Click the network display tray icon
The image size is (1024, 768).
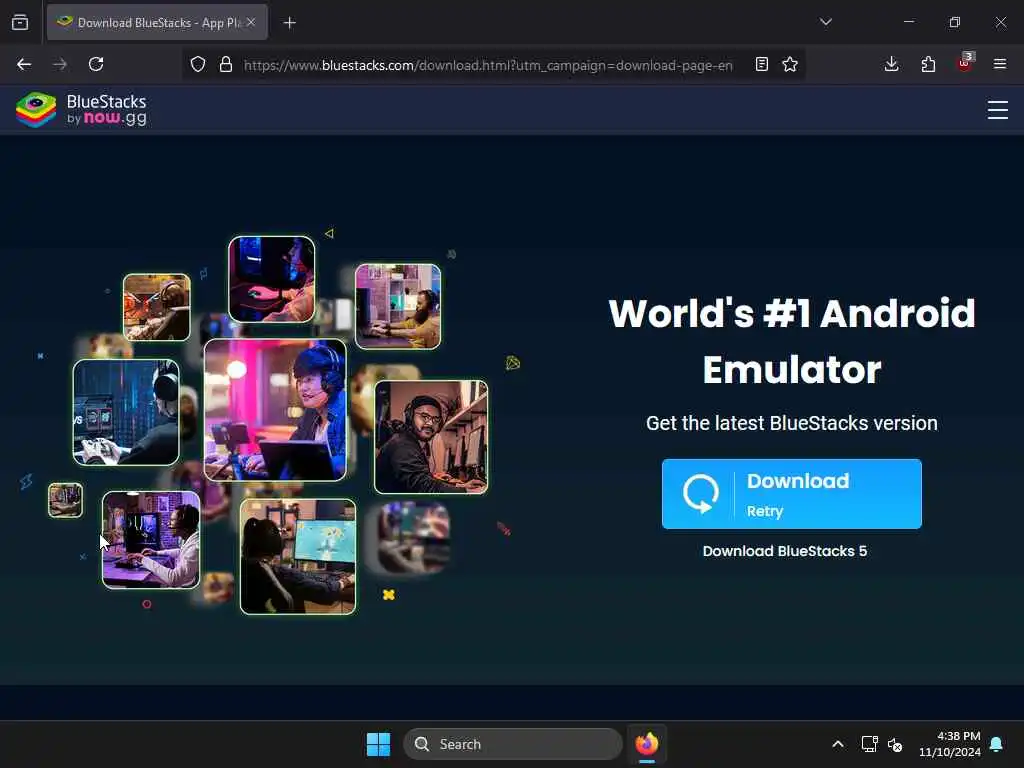coord(869,744)
